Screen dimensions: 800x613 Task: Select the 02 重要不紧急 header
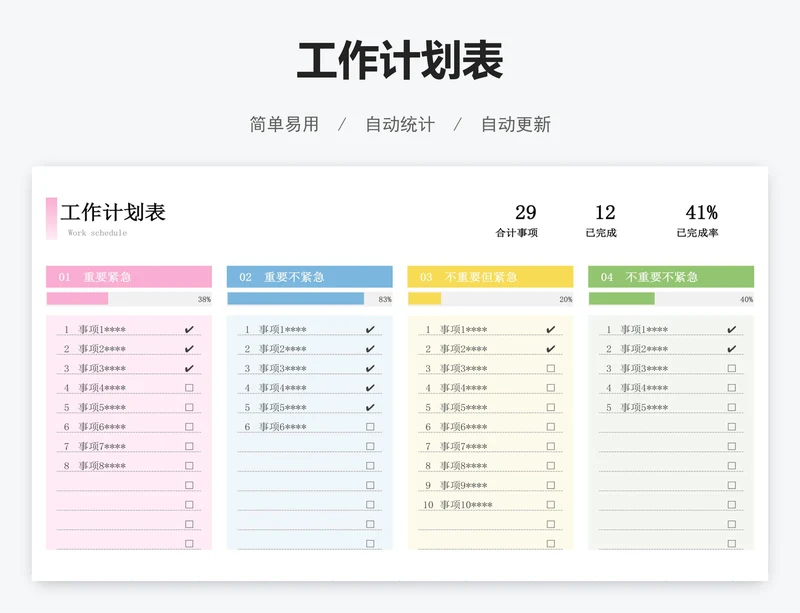coord(310,277)
